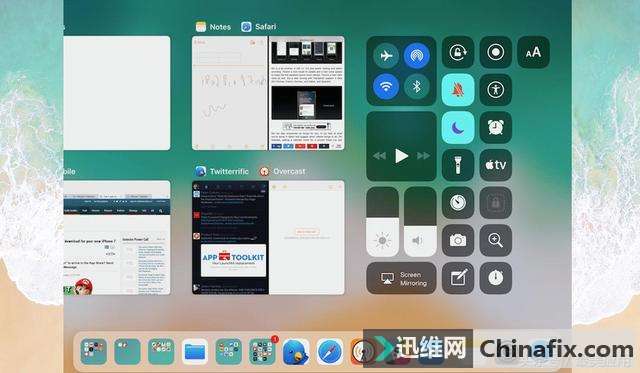Open the Dock folder with notification badge
The image size is (640, 373).
(262, 351)
